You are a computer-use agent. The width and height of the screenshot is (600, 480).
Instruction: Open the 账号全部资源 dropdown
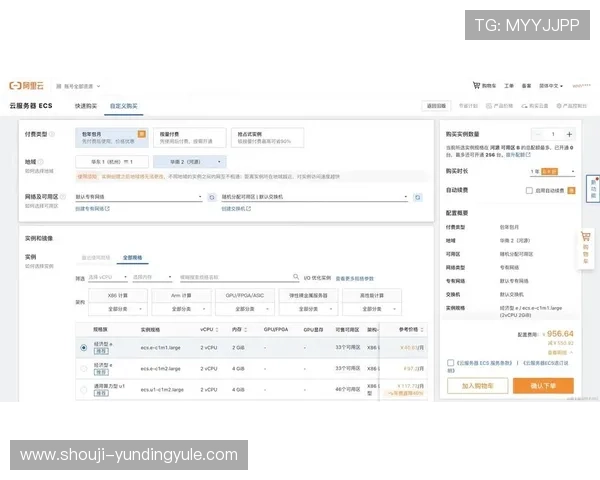pos(78,86)
